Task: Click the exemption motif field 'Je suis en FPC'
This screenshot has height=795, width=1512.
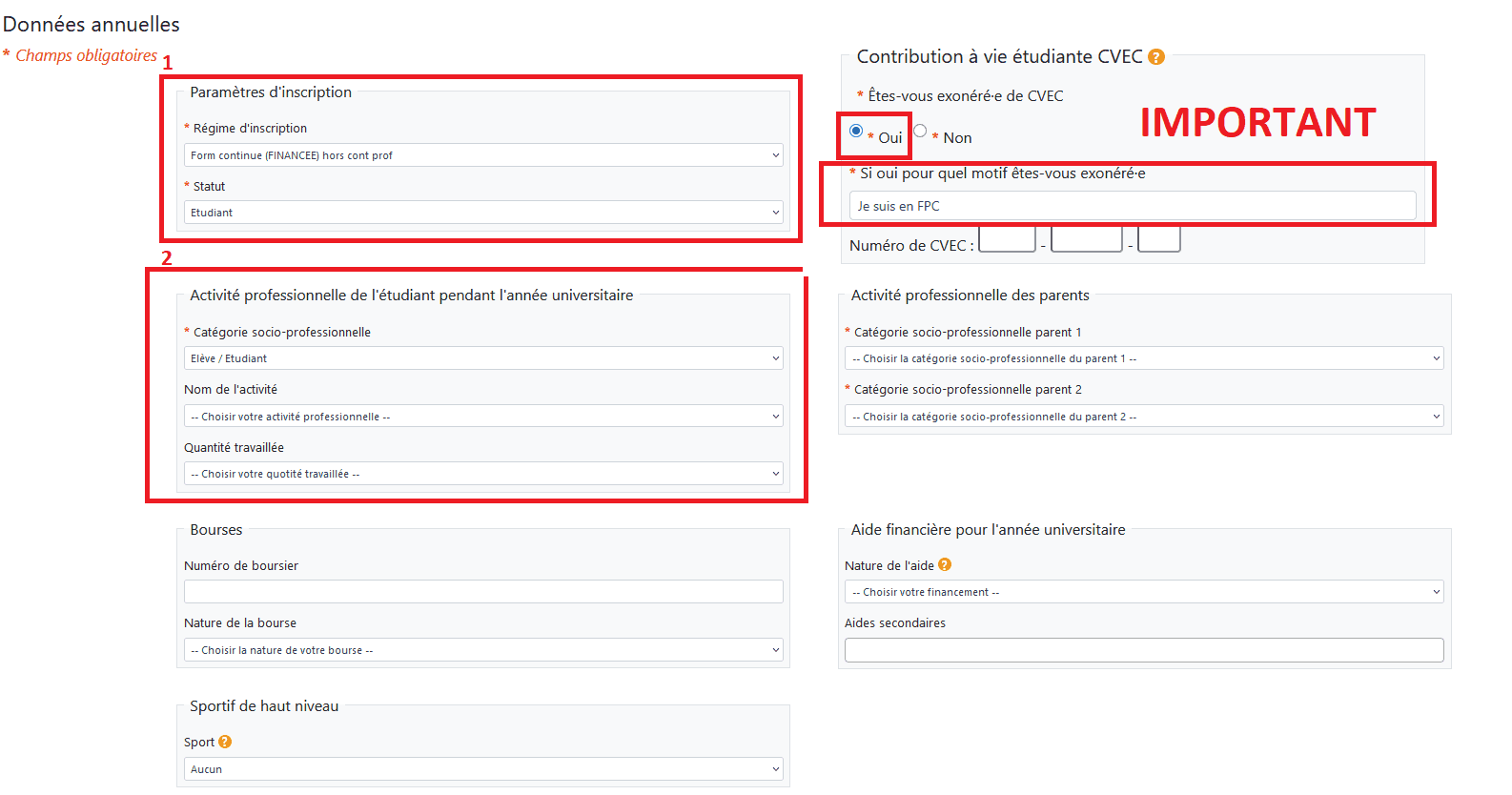Action: click(x=1132, y=206)
